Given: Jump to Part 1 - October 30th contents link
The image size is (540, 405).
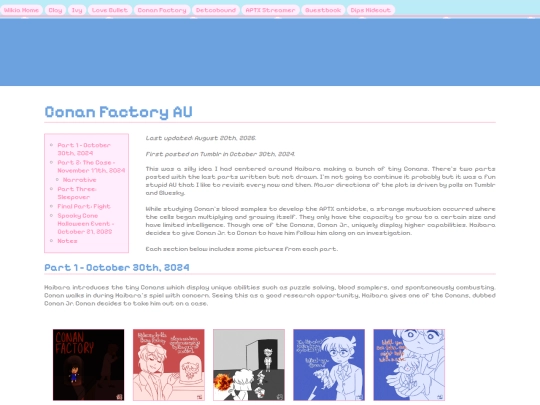Looking at the screenshot, I should click(x=84, y=149).
